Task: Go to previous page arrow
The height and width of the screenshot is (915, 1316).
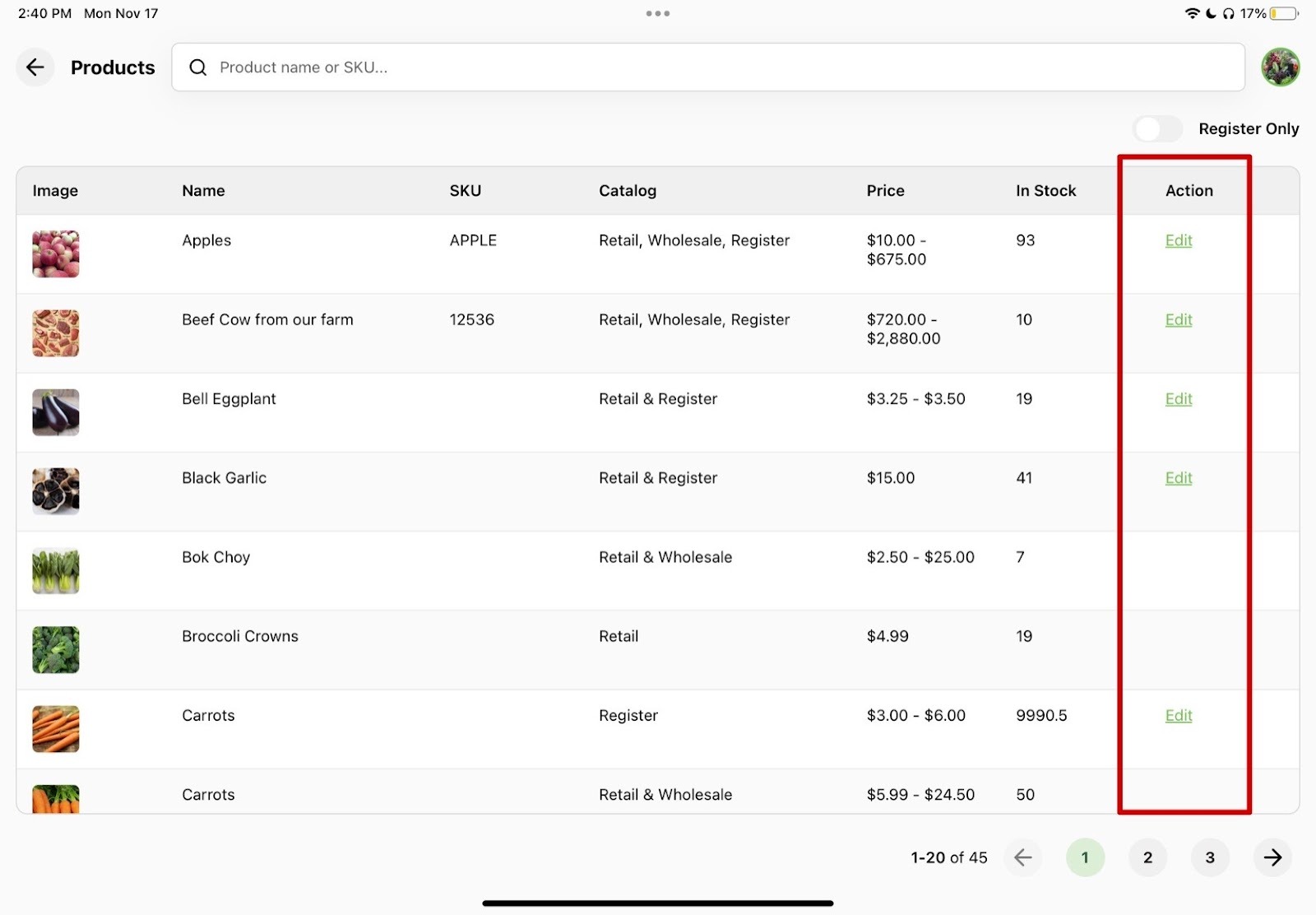Action: pos(1022,857)
